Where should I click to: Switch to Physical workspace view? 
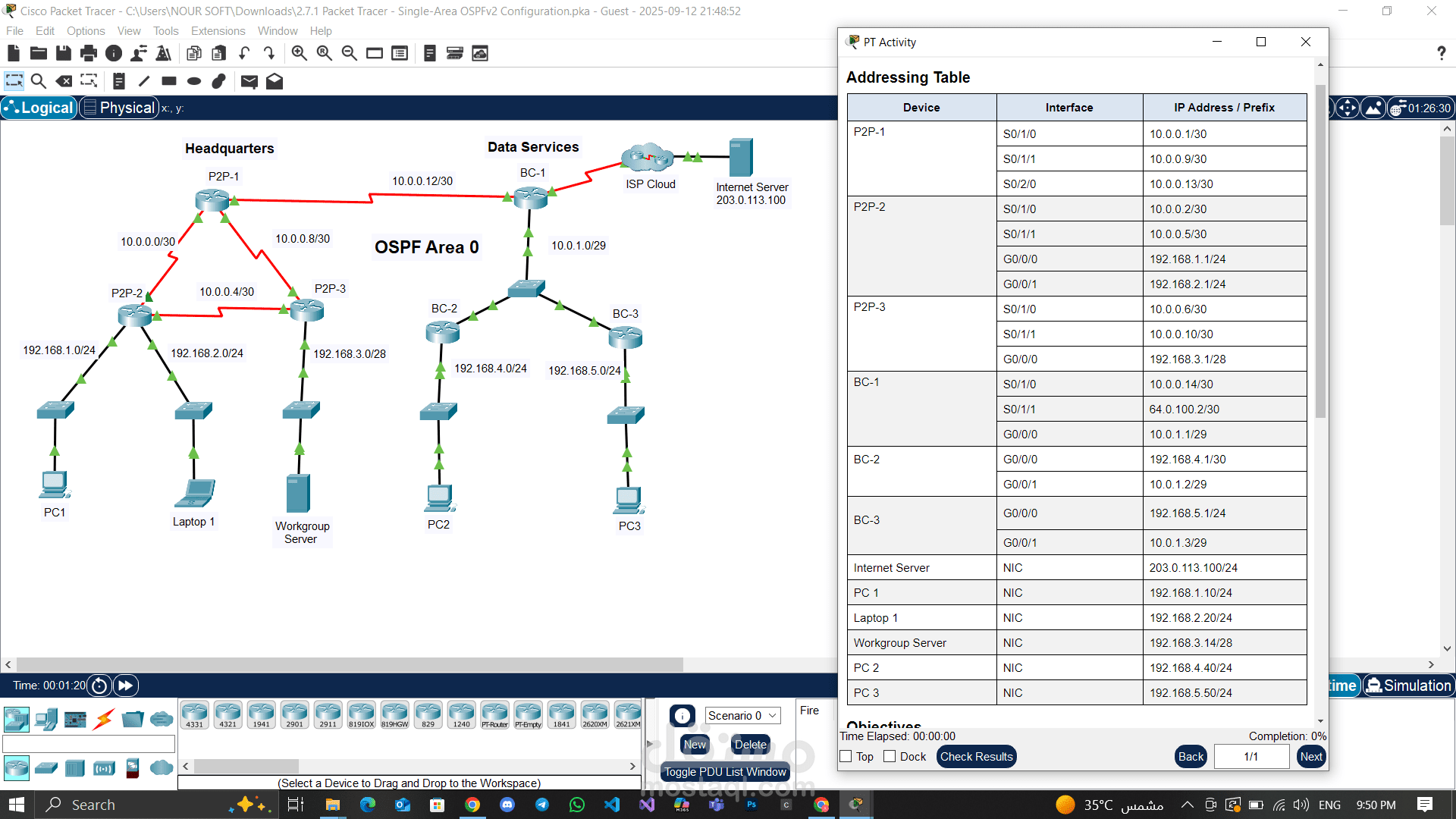(x=119, y=108)
